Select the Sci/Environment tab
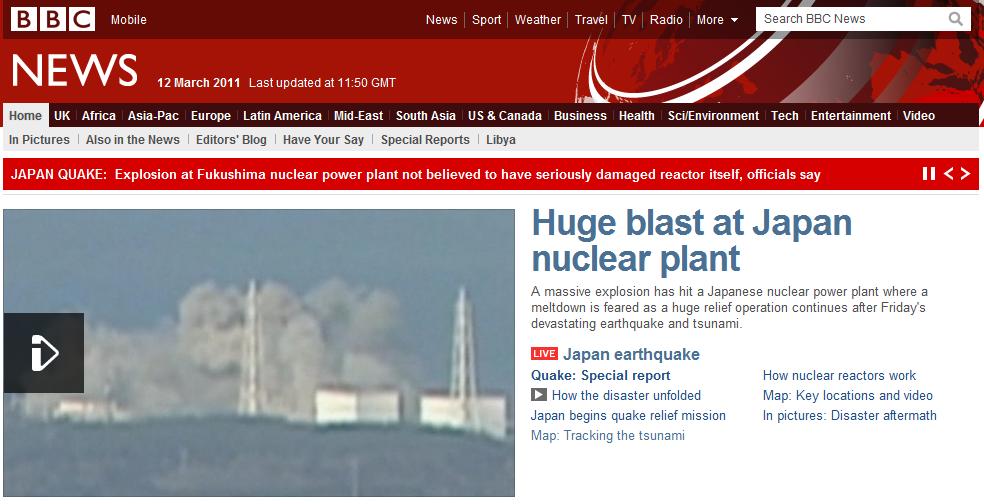The height and width of the screenshot is (504, 984). coord(713,115)
